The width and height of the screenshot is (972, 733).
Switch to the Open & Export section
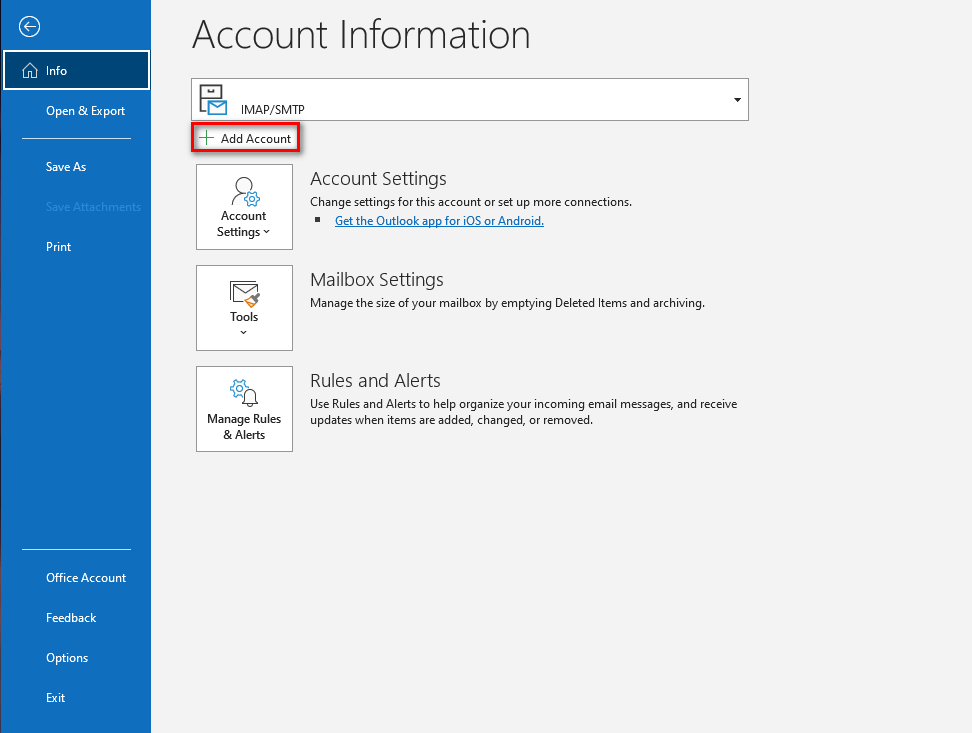click(85, 110)
